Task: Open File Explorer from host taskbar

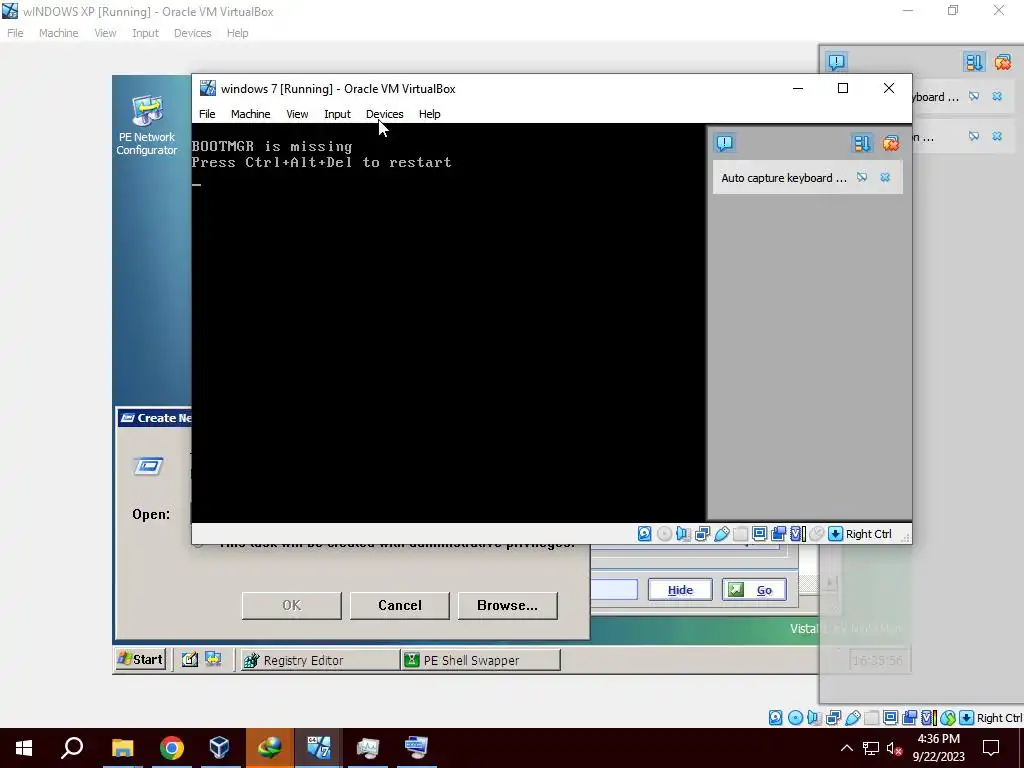Action: [x=122, y=748]
